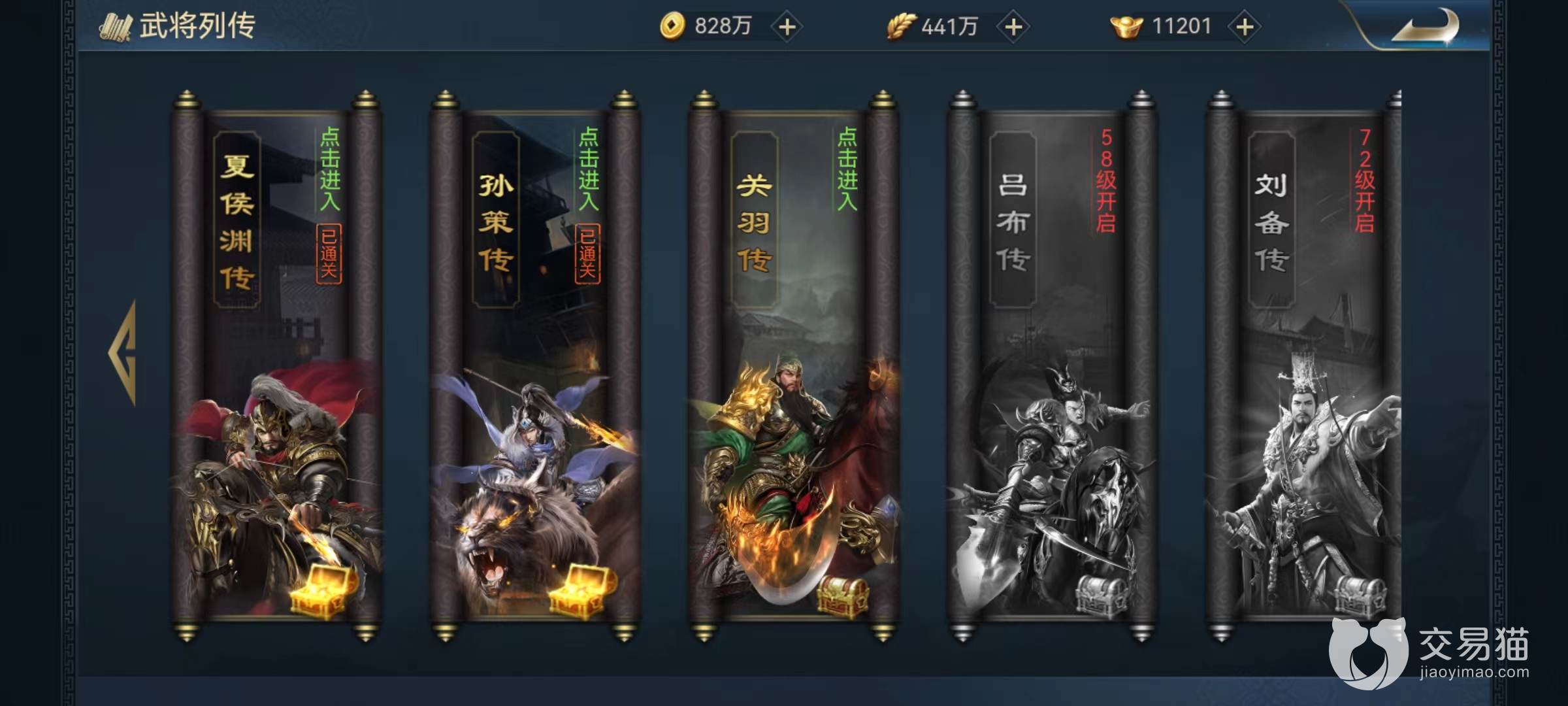Click the locked chest on 刘备传 scroll
This screenshot has height=706, width=1568.
[1360, 596]
